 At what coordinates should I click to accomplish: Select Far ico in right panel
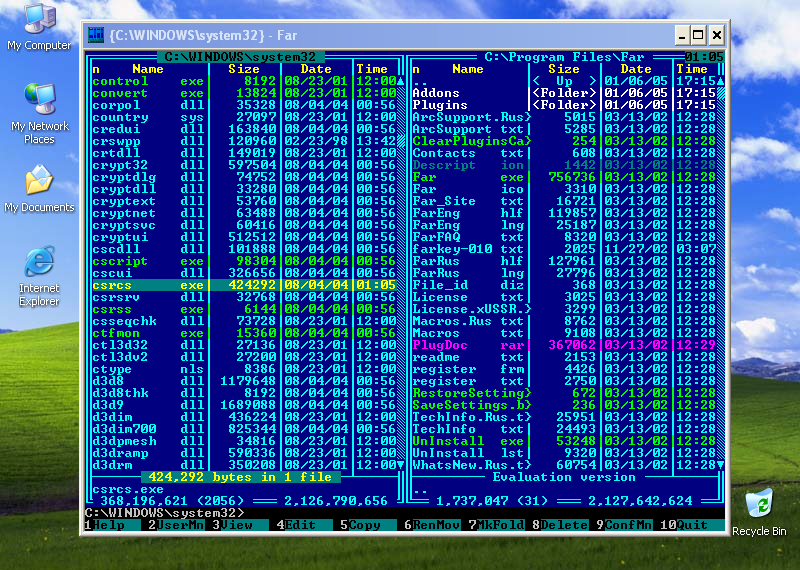[x=564, y=189]
